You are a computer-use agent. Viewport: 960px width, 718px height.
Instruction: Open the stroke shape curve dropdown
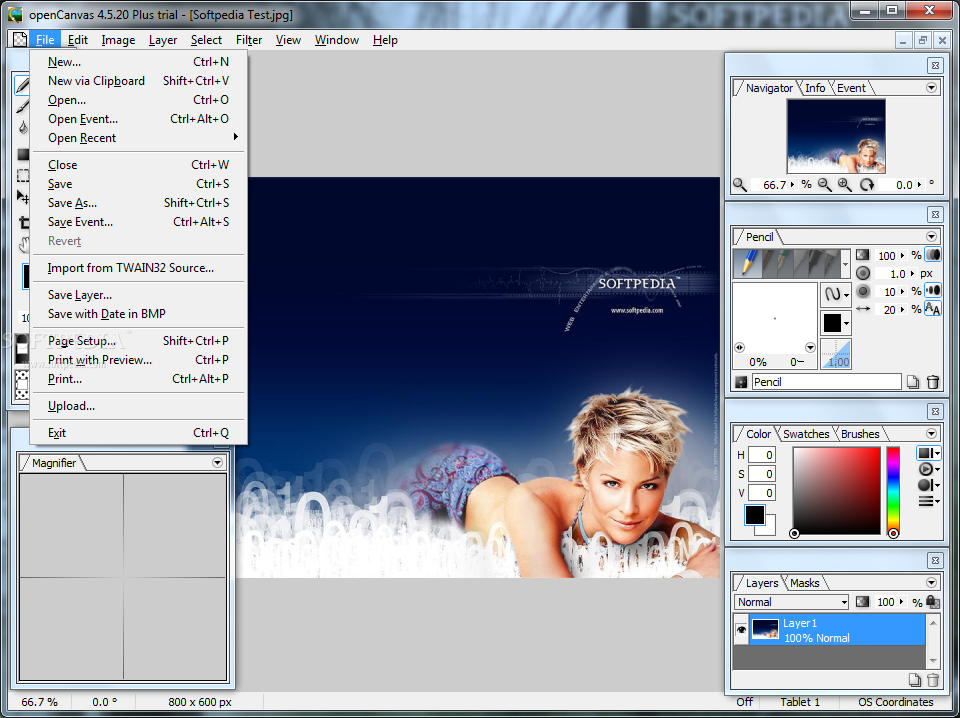point(836,294)
